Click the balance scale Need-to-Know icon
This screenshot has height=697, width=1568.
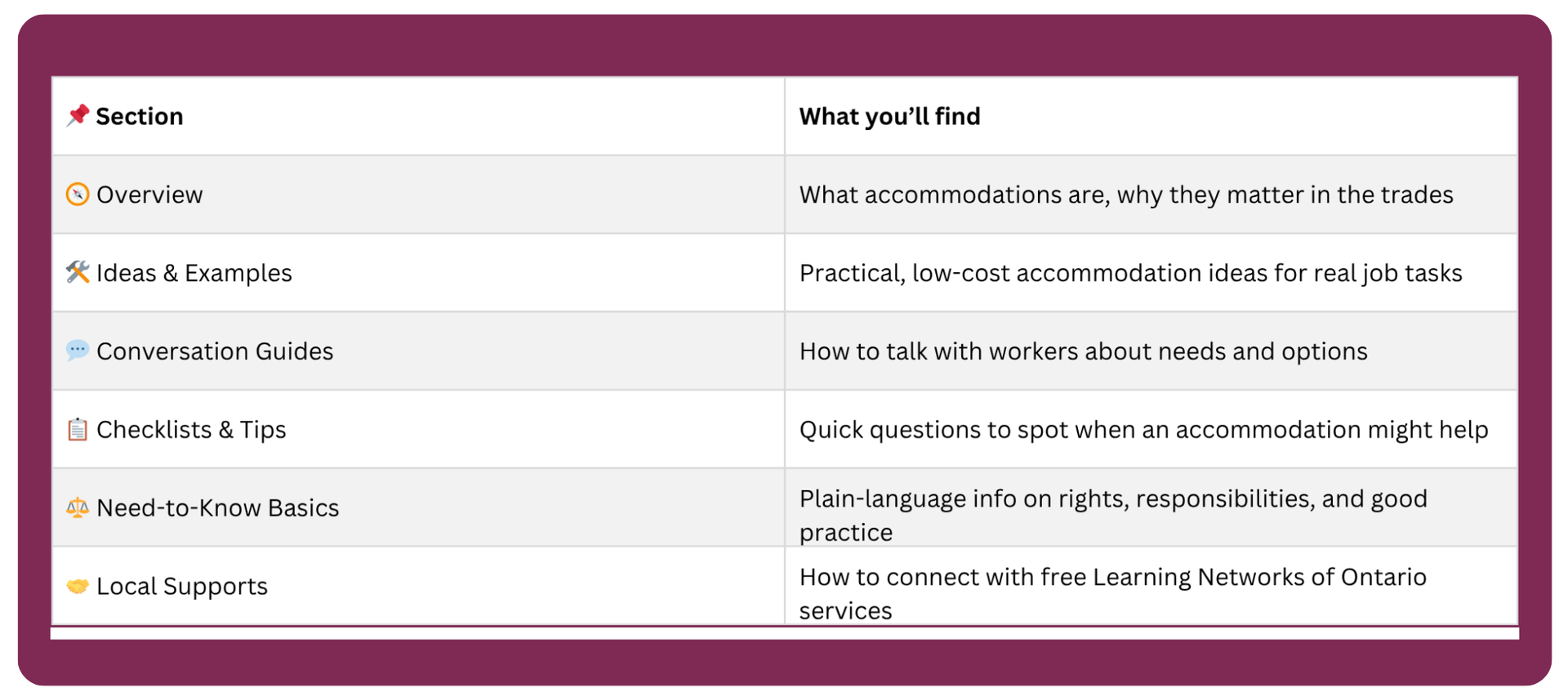[x=78, y=507]
